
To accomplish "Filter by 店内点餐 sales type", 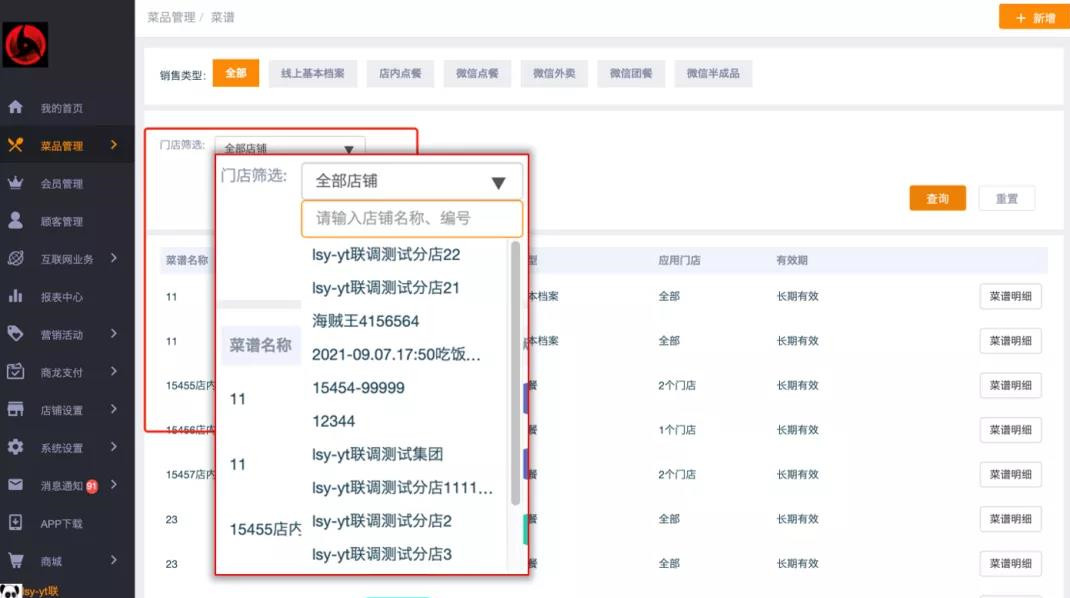I will point(400,74).
